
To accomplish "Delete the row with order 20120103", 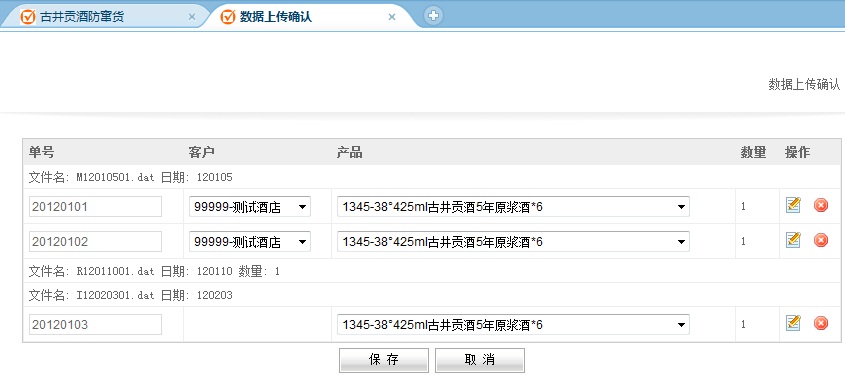I will click(x=821, y=323).
